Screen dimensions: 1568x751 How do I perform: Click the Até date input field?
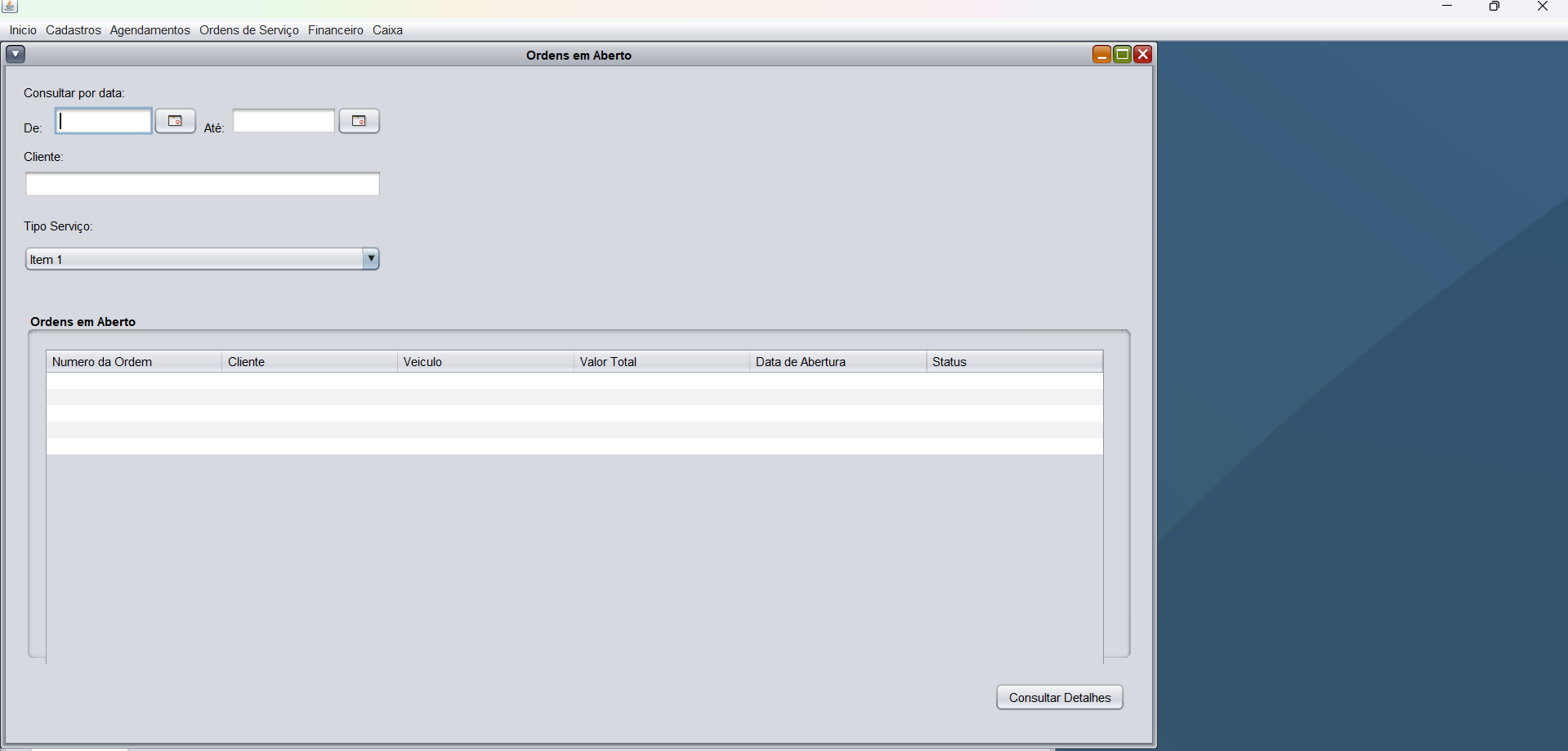tap(284, 121)
